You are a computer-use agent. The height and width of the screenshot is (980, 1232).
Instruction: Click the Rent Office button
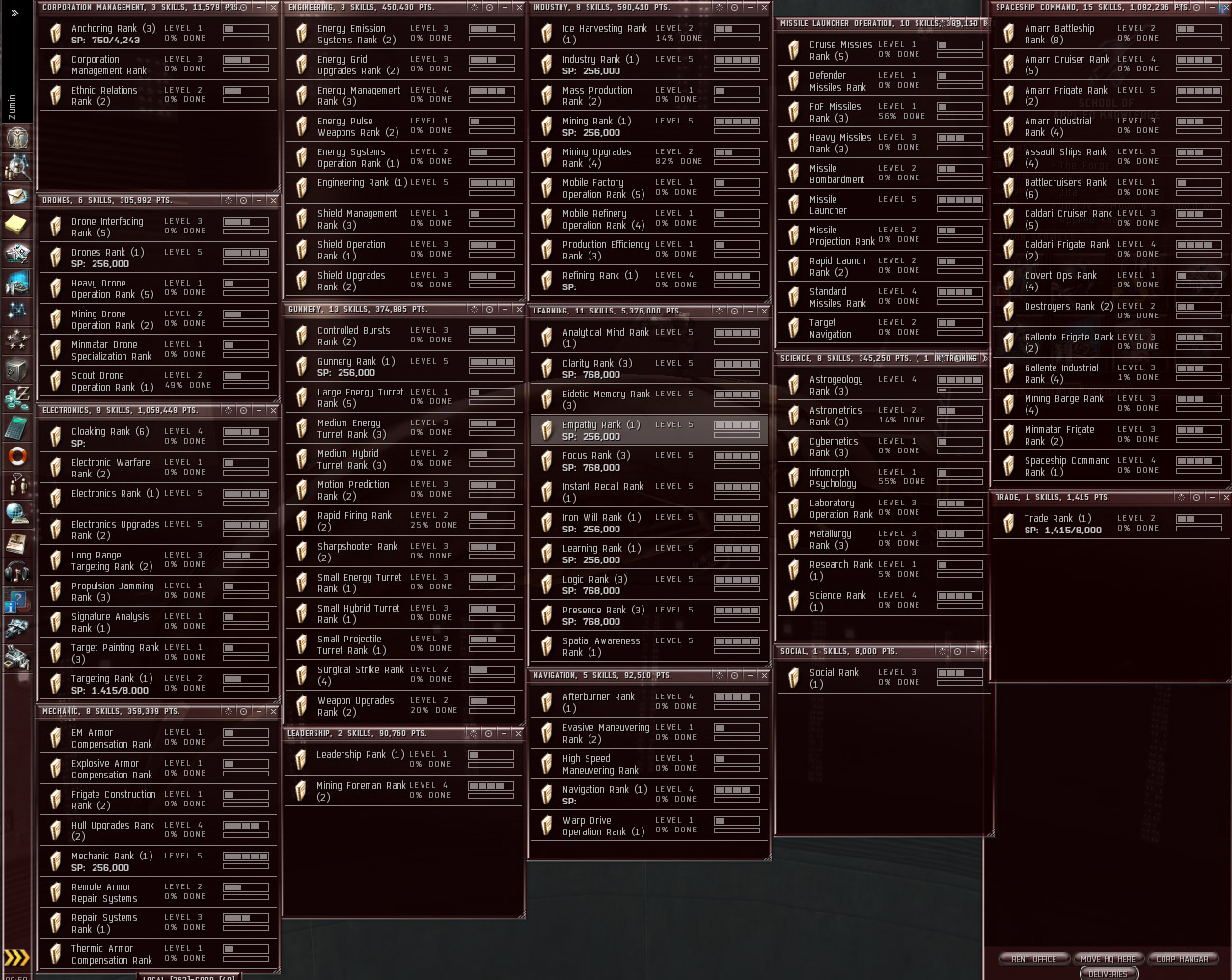[1033, 959]
